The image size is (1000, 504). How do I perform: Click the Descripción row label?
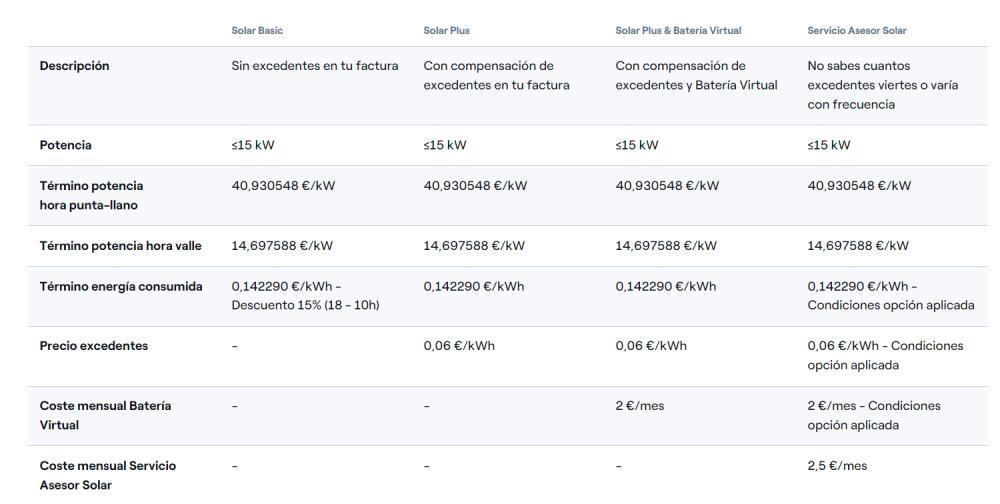click(74, 66)
